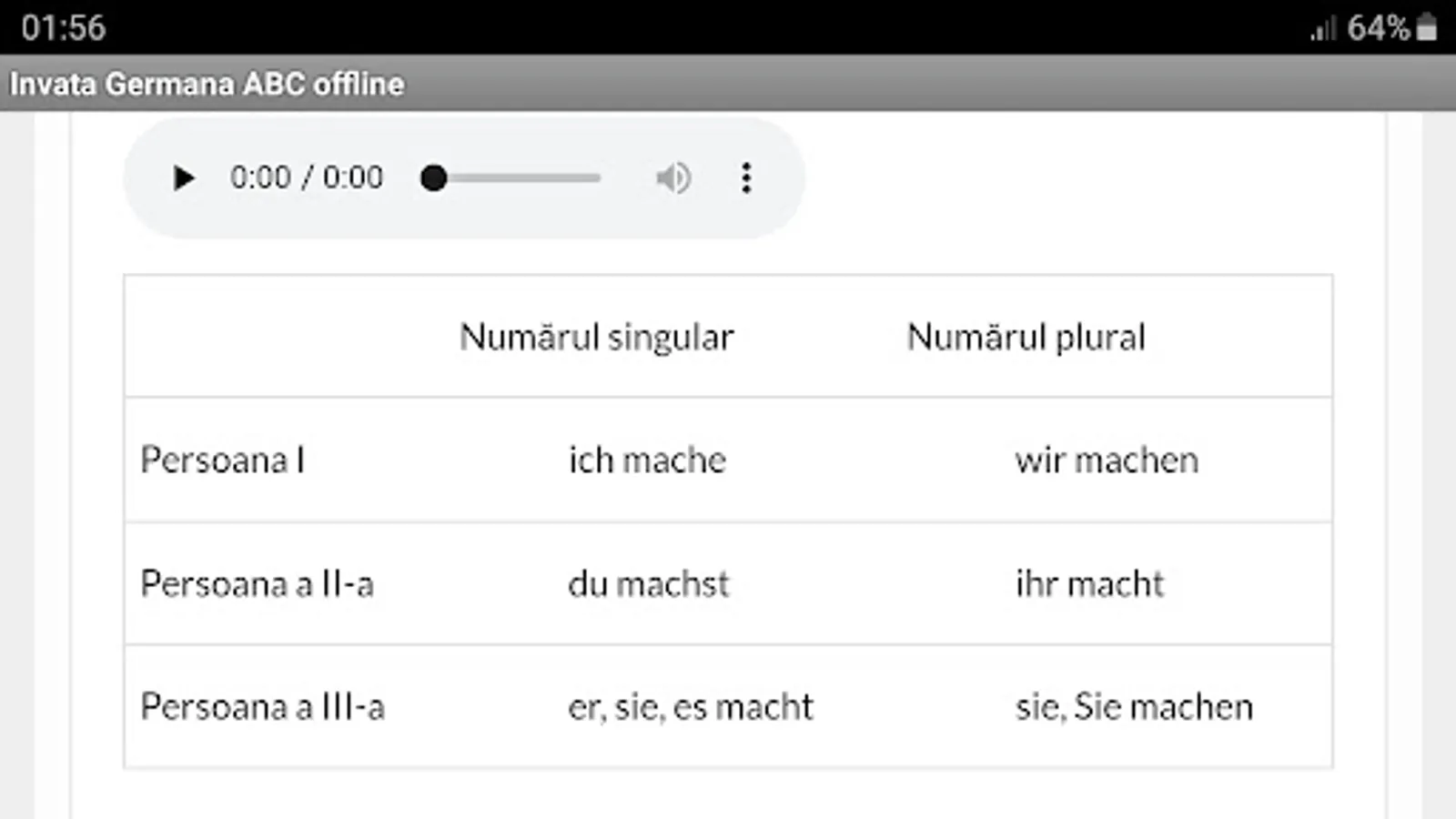The image size is (1456, 819).
Task: Click the audio time display 0:00 / 0:00
Action: click(x=307, y=177)
